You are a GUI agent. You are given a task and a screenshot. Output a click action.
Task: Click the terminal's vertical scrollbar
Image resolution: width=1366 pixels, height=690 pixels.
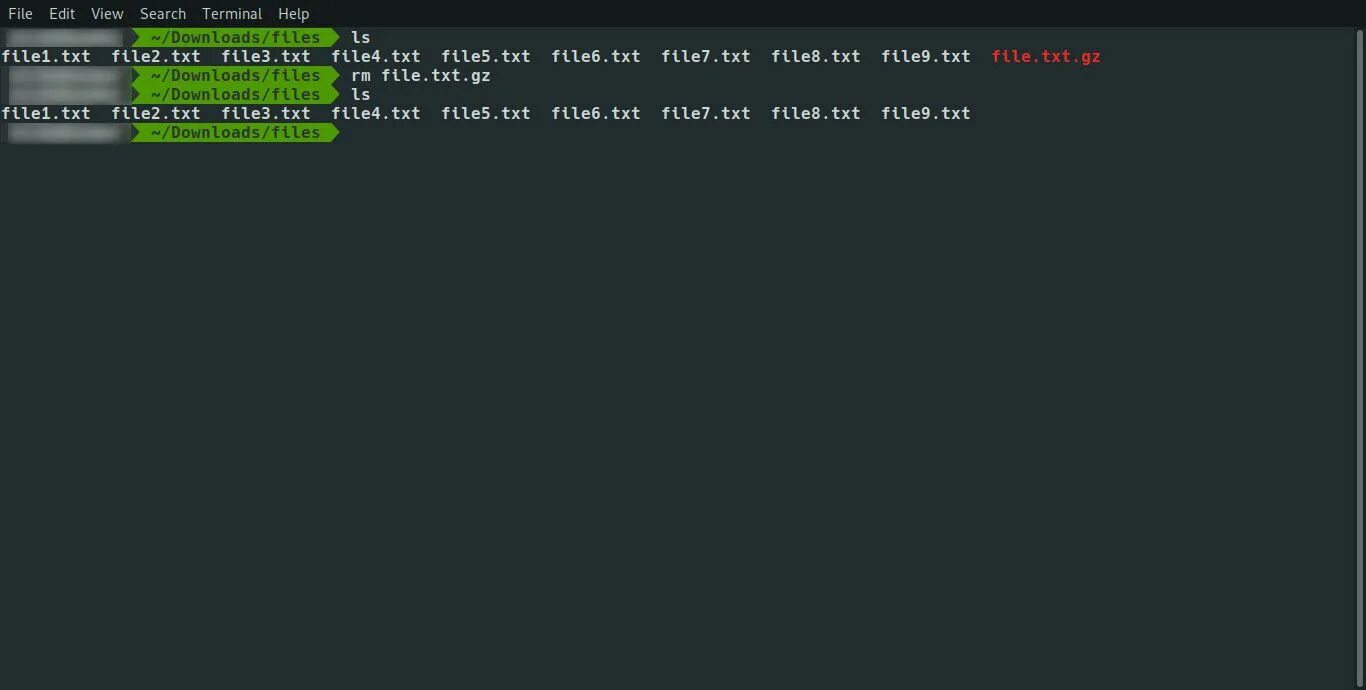coord(1359,358)
